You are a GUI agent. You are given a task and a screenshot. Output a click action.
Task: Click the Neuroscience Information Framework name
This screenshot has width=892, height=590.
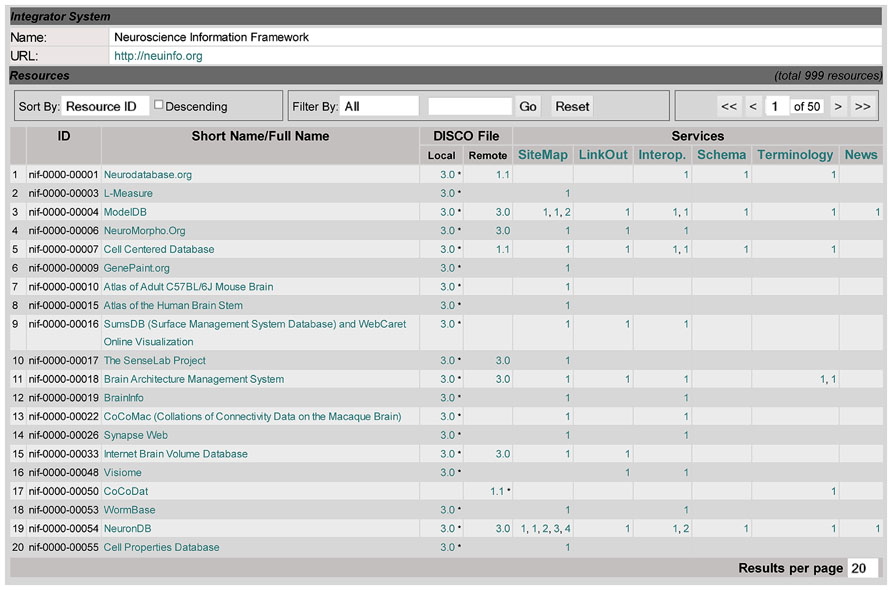click(212, 37)
